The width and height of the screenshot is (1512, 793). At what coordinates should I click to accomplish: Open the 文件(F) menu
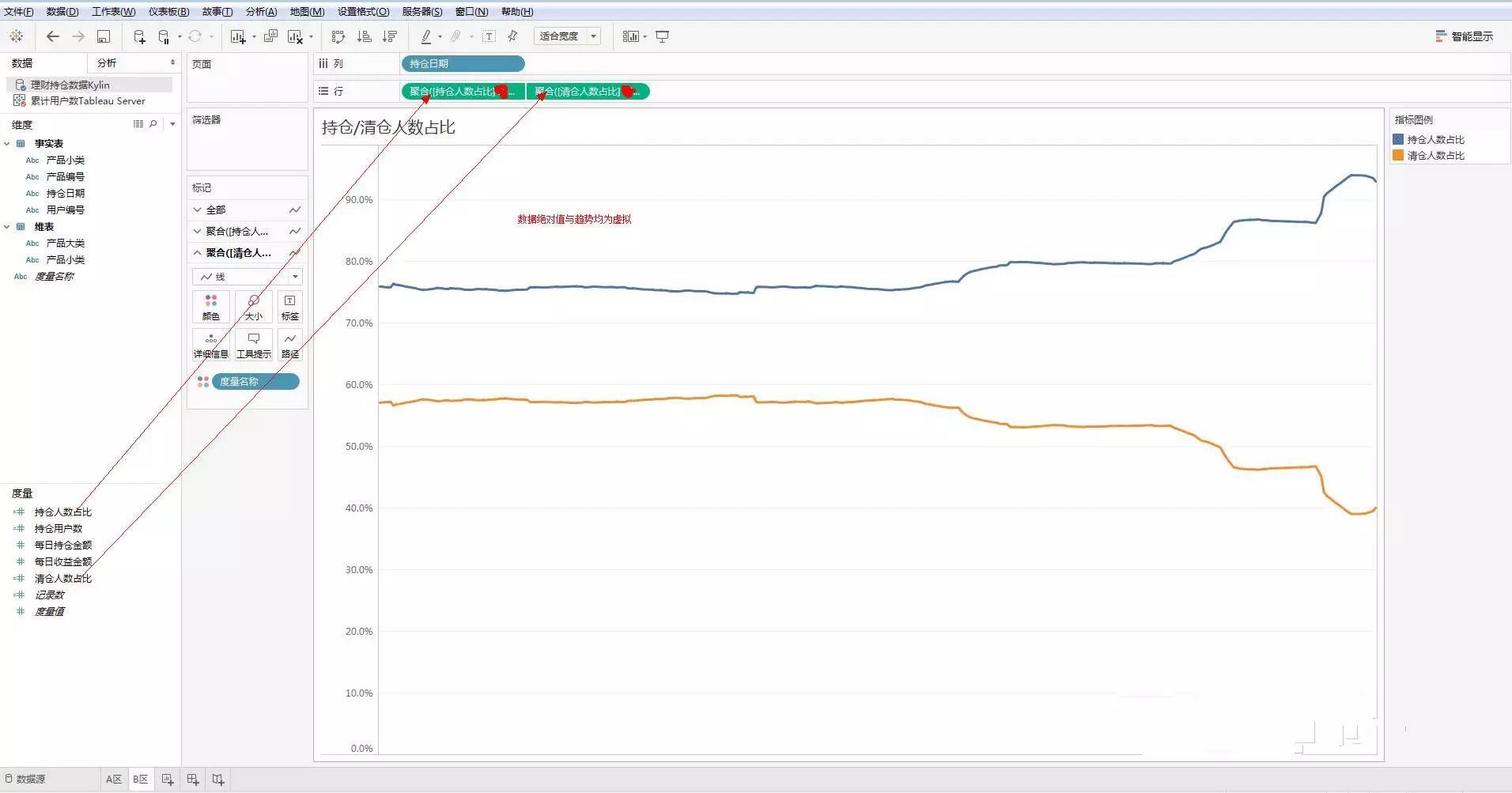coord(18,12)
